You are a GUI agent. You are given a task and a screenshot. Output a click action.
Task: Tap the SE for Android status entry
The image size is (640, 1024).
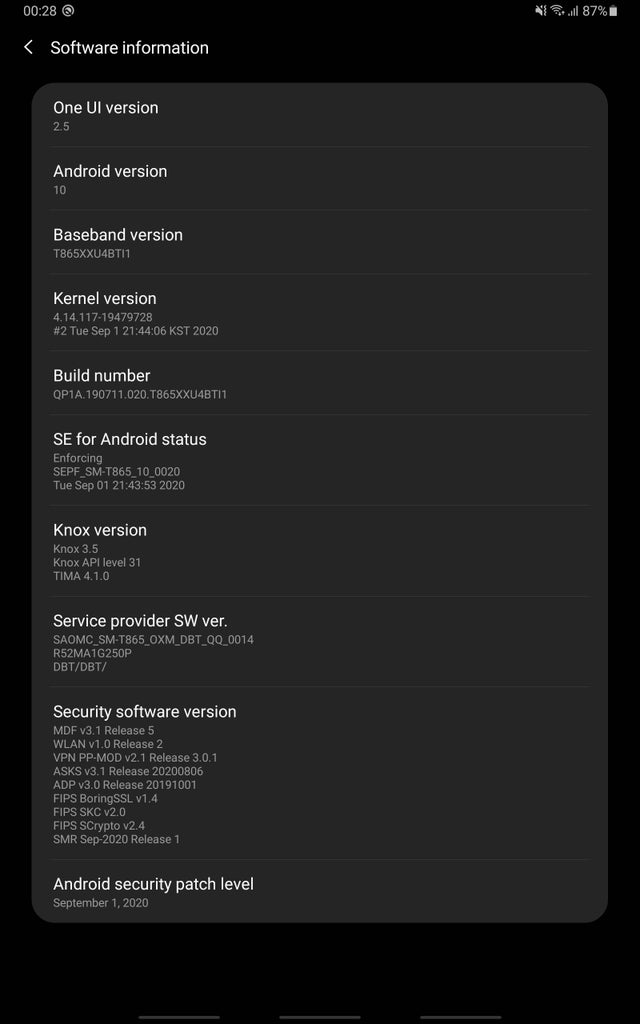pyautogui.click(x=320, y=460)
